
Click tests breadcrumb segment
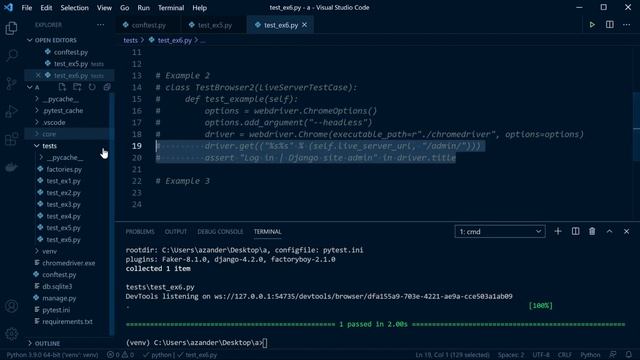coord(130,40)
